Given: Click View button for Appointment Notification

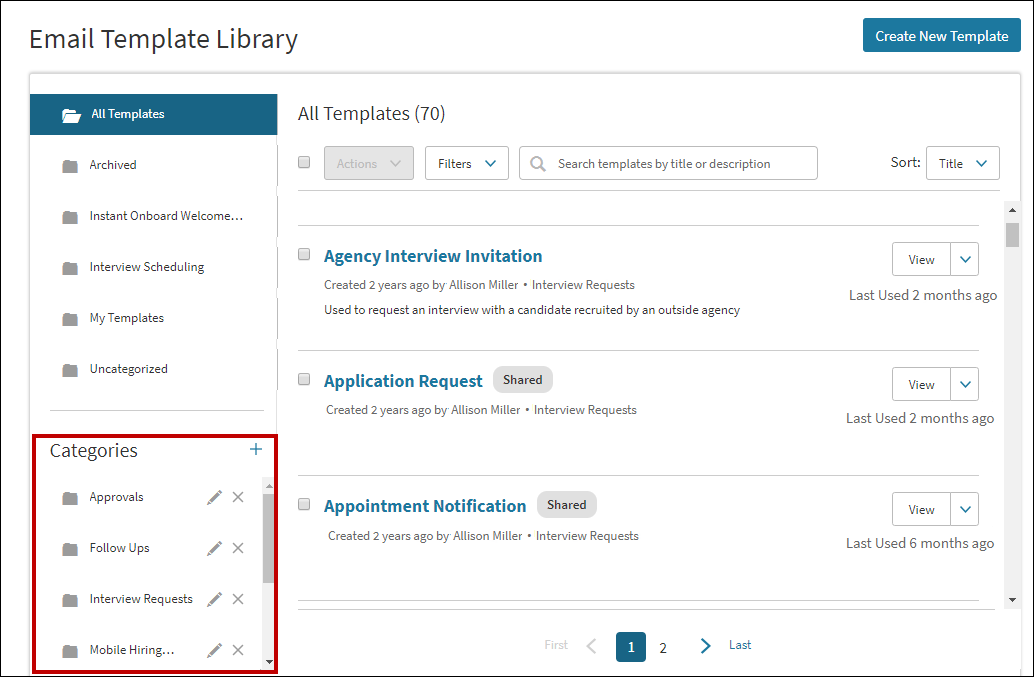Looking at the screenshot, I should click(x=921, y=509).
